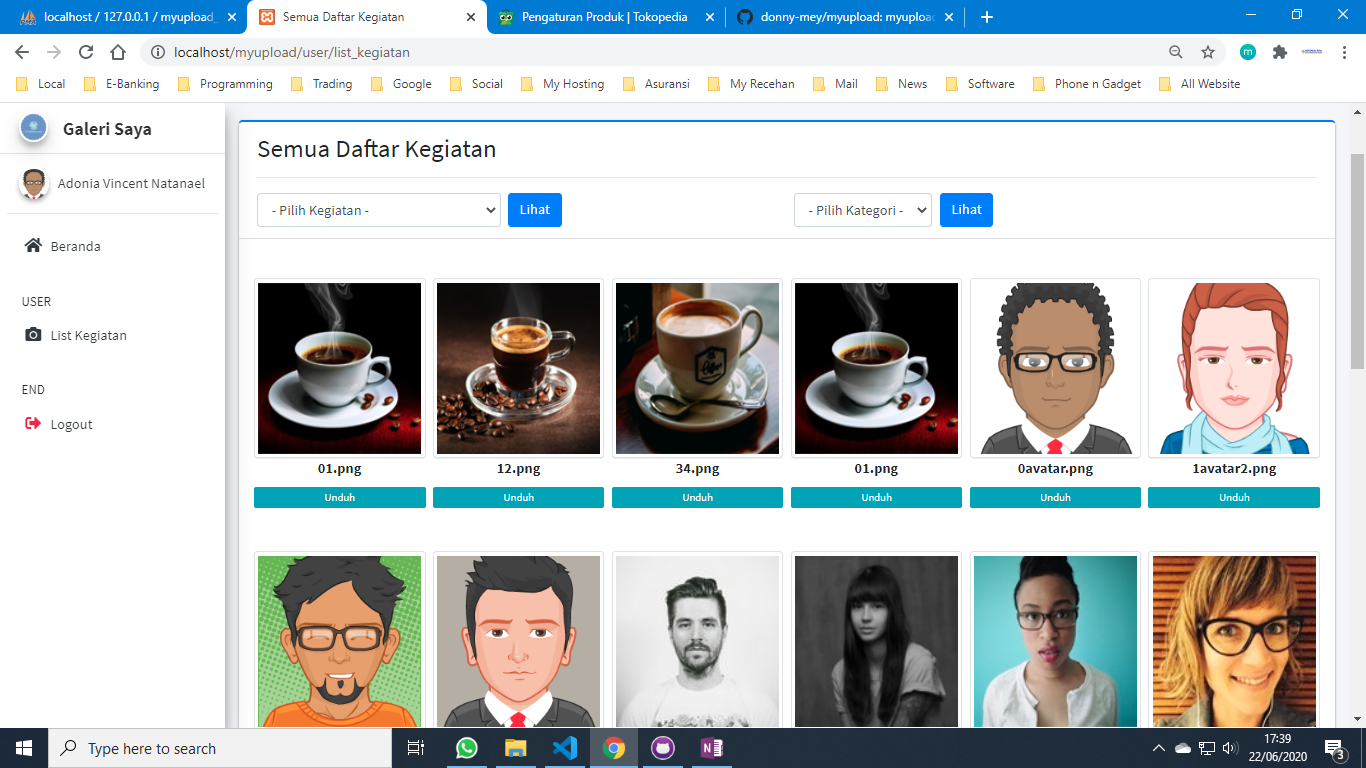Open WhatsApp from the taskbar
The image size is (1366, 768).
[467, 748]
